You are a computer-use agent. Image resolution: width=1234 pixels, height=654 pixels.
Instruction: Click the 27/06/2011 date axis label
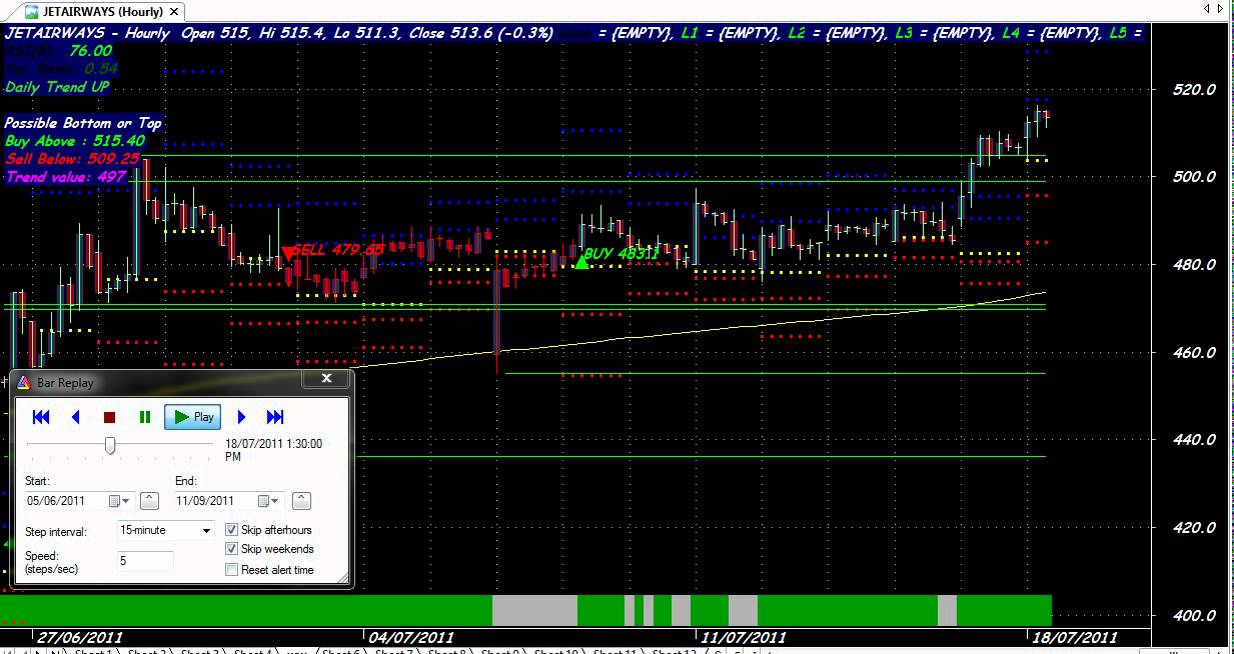tap(80, 637)
